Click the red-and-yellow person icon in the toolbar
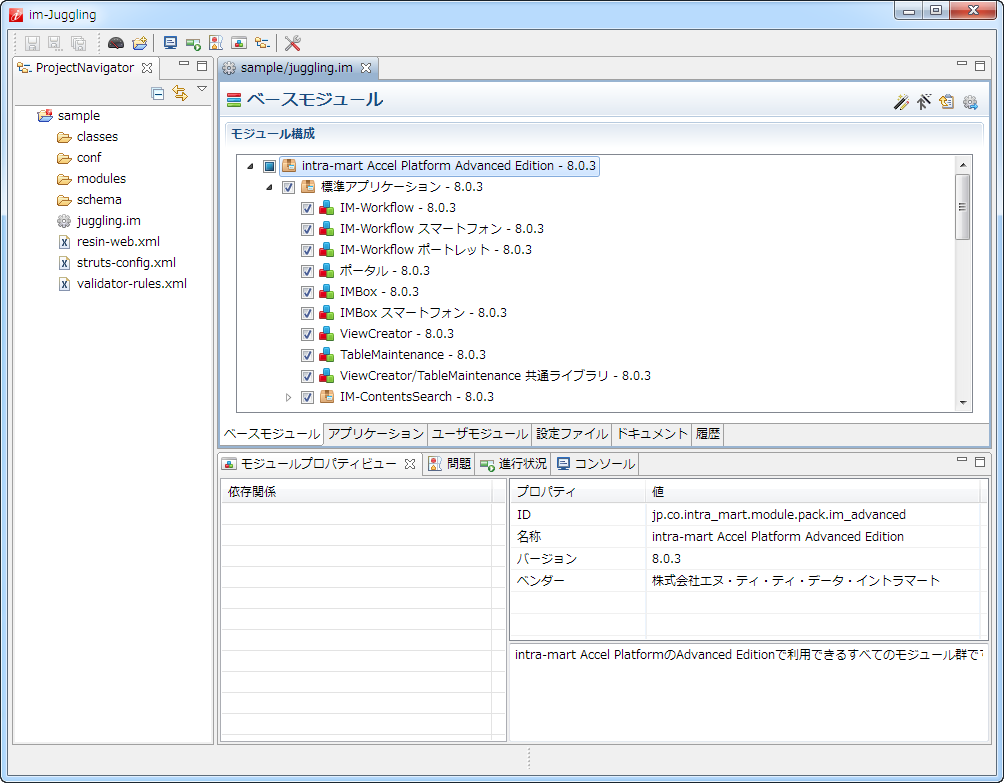Image resolution: width=1004 pixels, height=783 pixels. click(216, 43)
